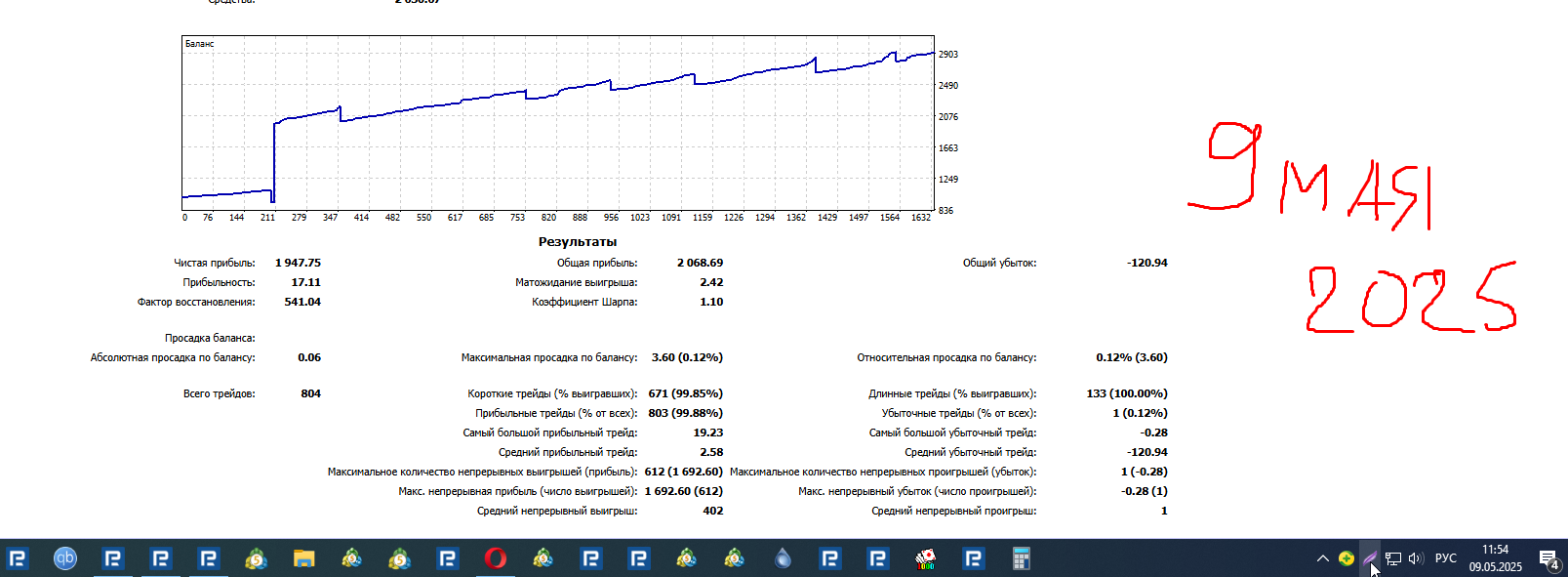Viewport: 1568px width, 577px height.
Task: Select largest profit trade value 19.23
Action: [x=708, y=433]
